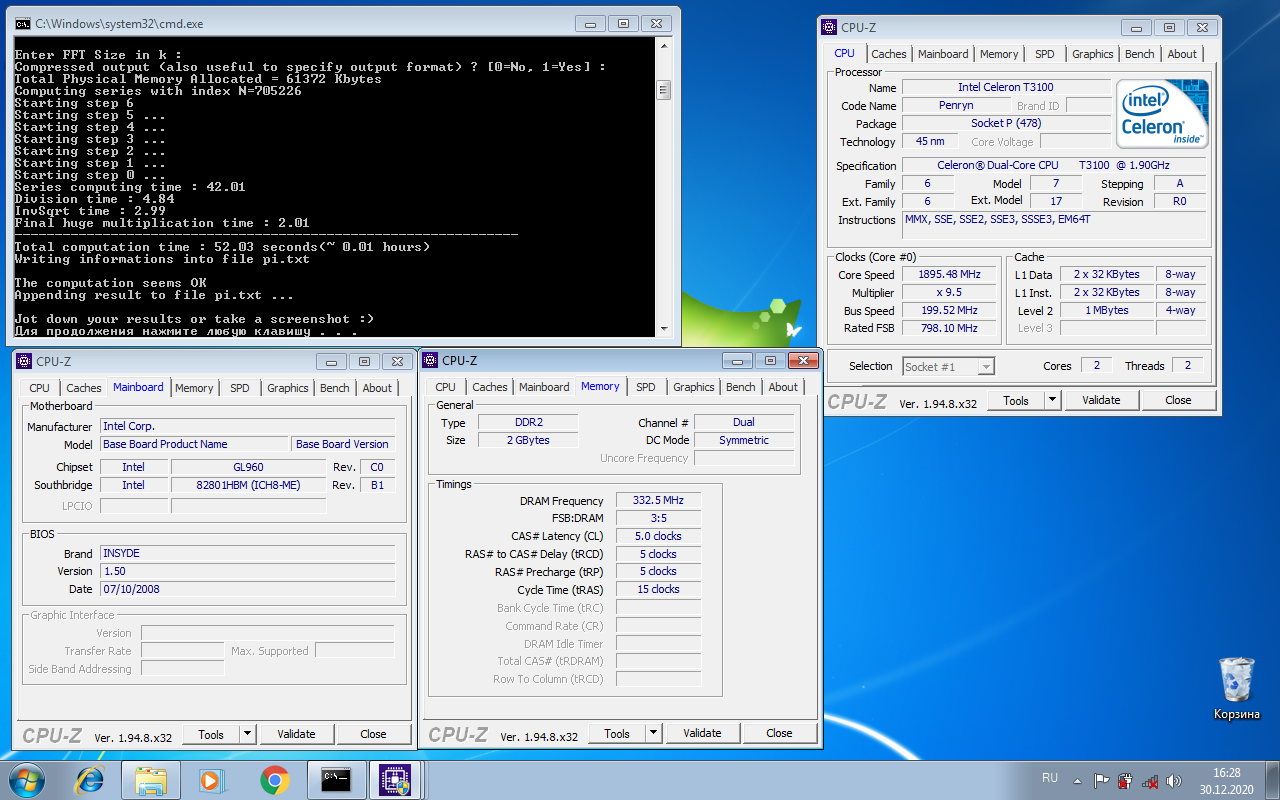1280x800 pixels.
Task: Click cmd.exe title bar icon
Action: [22, 23]
